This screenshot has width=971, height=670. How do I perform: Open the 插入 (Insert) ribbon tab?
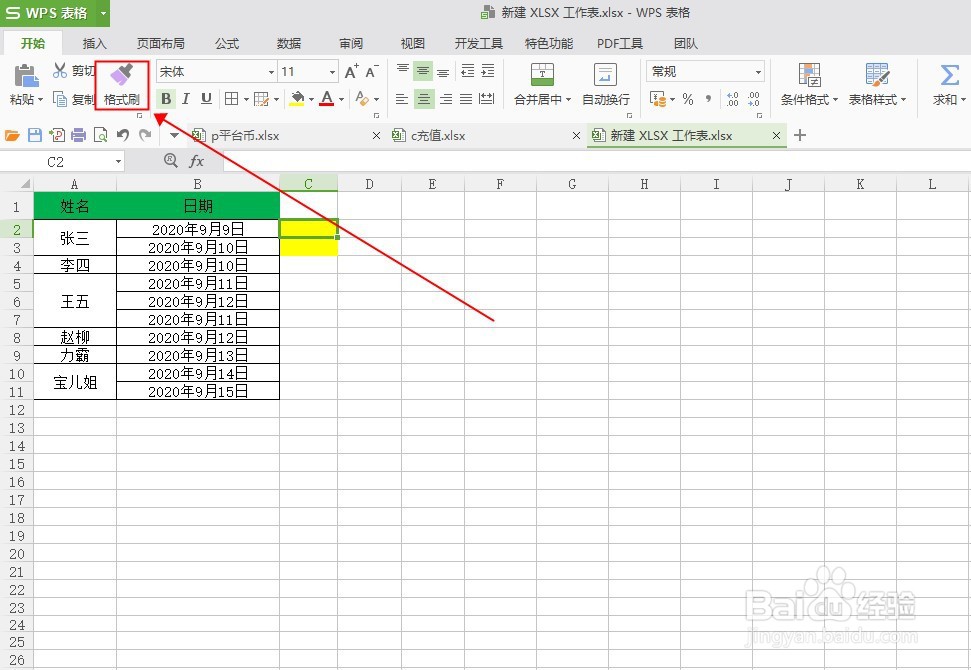[95, 43]
